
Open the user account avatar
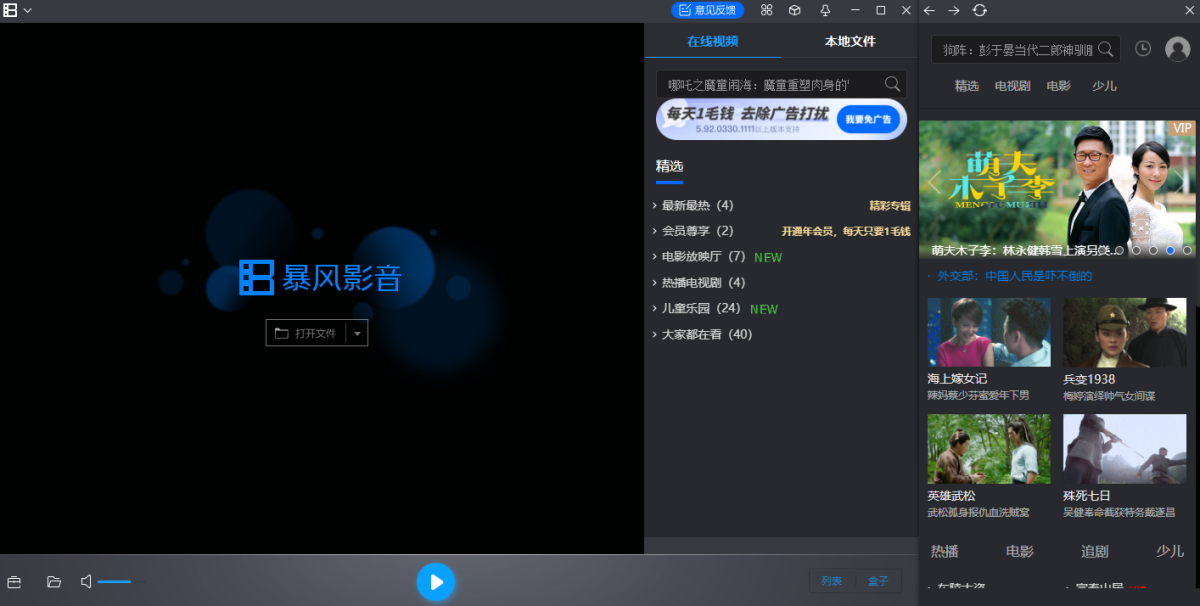coord(1177,50)
